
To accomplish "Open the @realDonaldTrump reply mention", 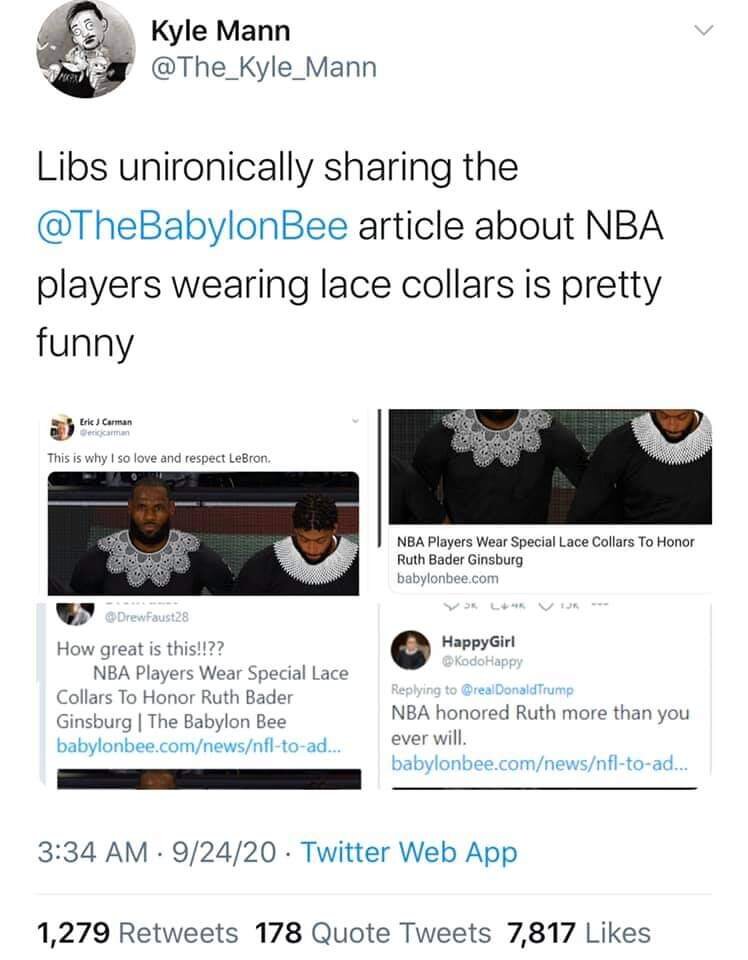I will [517, 689].
